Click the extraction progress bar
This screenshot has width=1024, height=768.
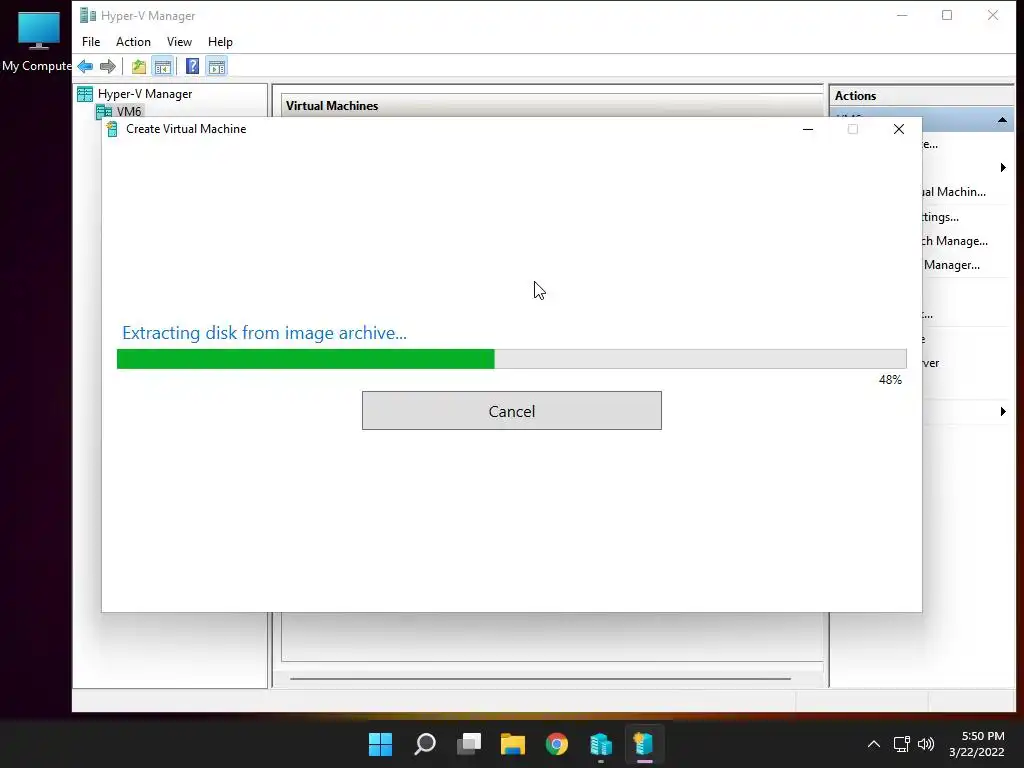coord(511,359)
